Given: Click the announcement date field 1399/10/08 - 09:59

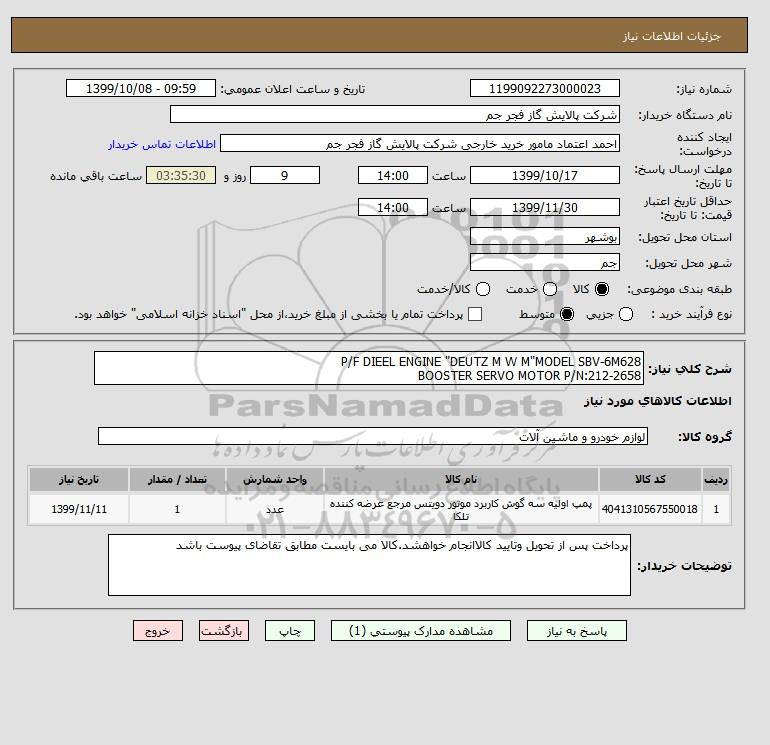Looking at the screenshot, I should tap(141, 88).
